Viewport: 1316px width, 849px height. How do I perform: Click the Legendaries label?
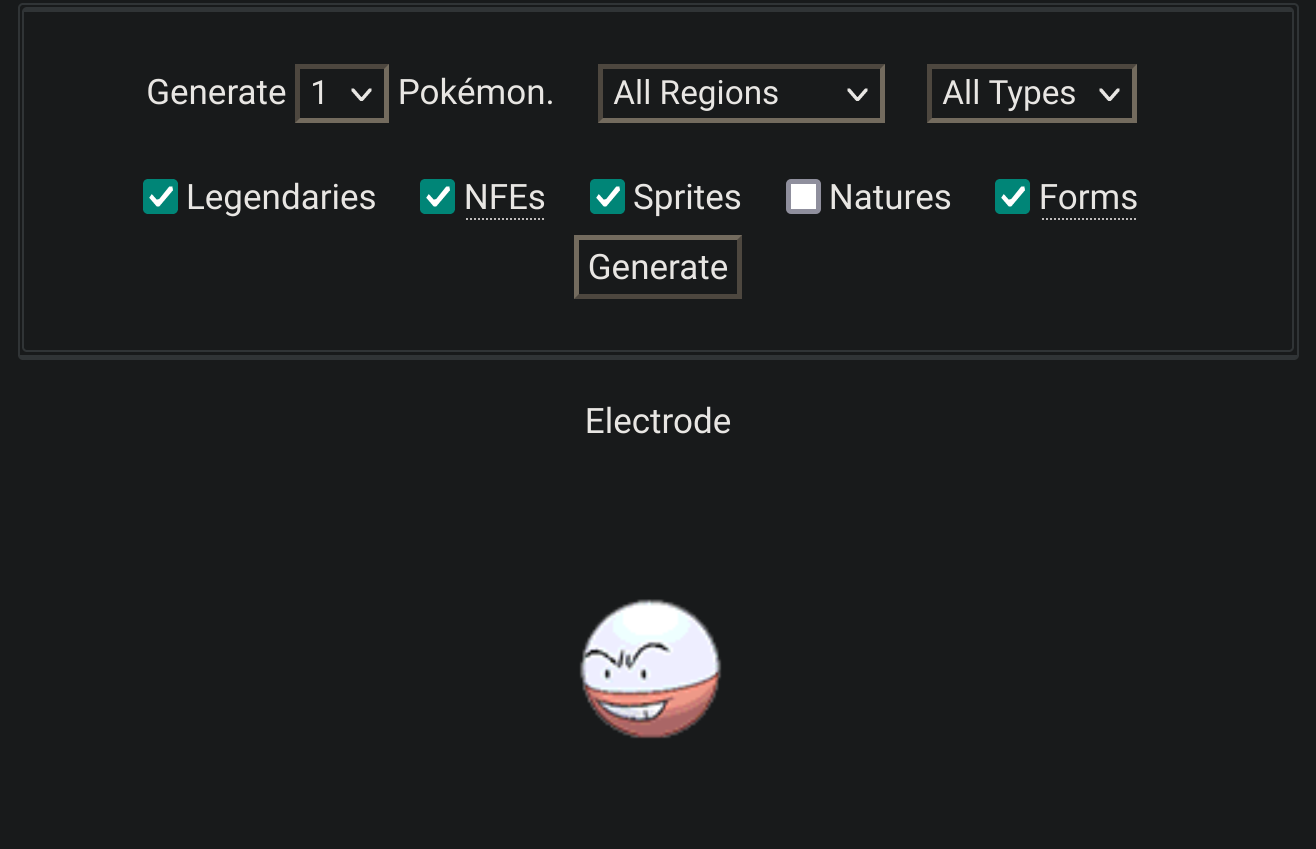coord(281,197)
